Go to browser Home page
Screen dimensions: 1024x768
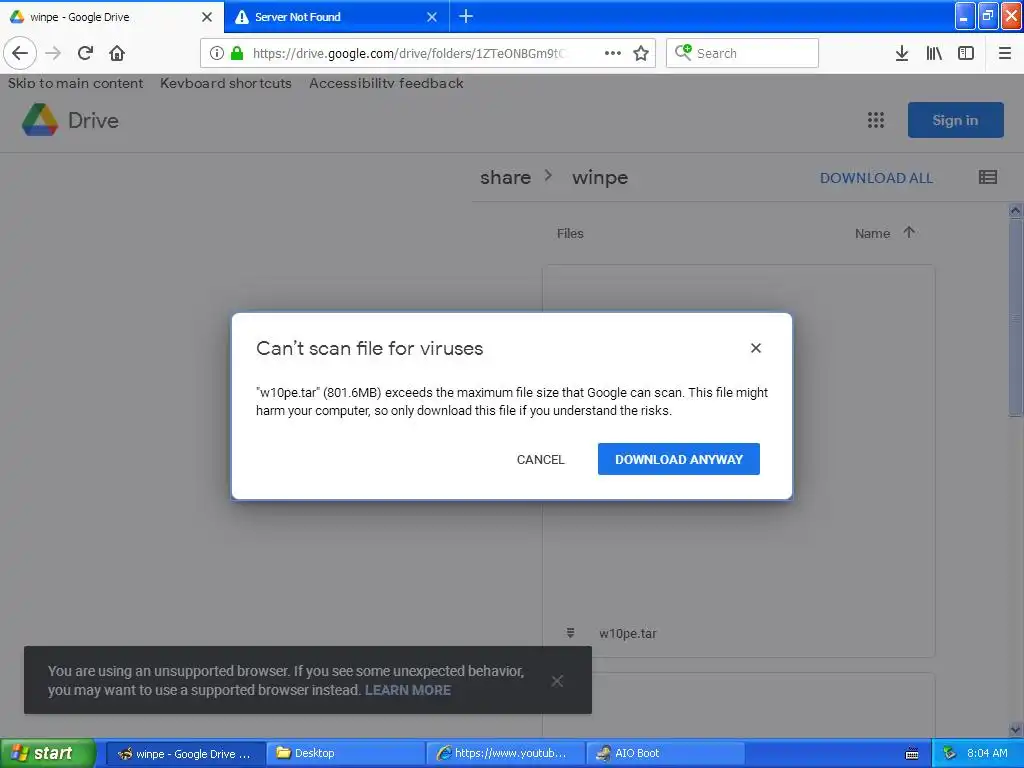(x=117, y=53)
